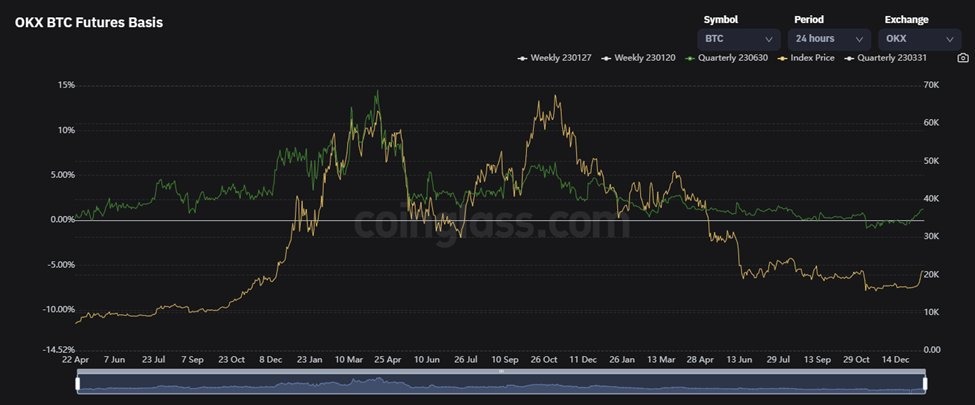This screenshot has width=975, height=405.
Task: Click the 13 Sep date label
Action: click(817, 360)
